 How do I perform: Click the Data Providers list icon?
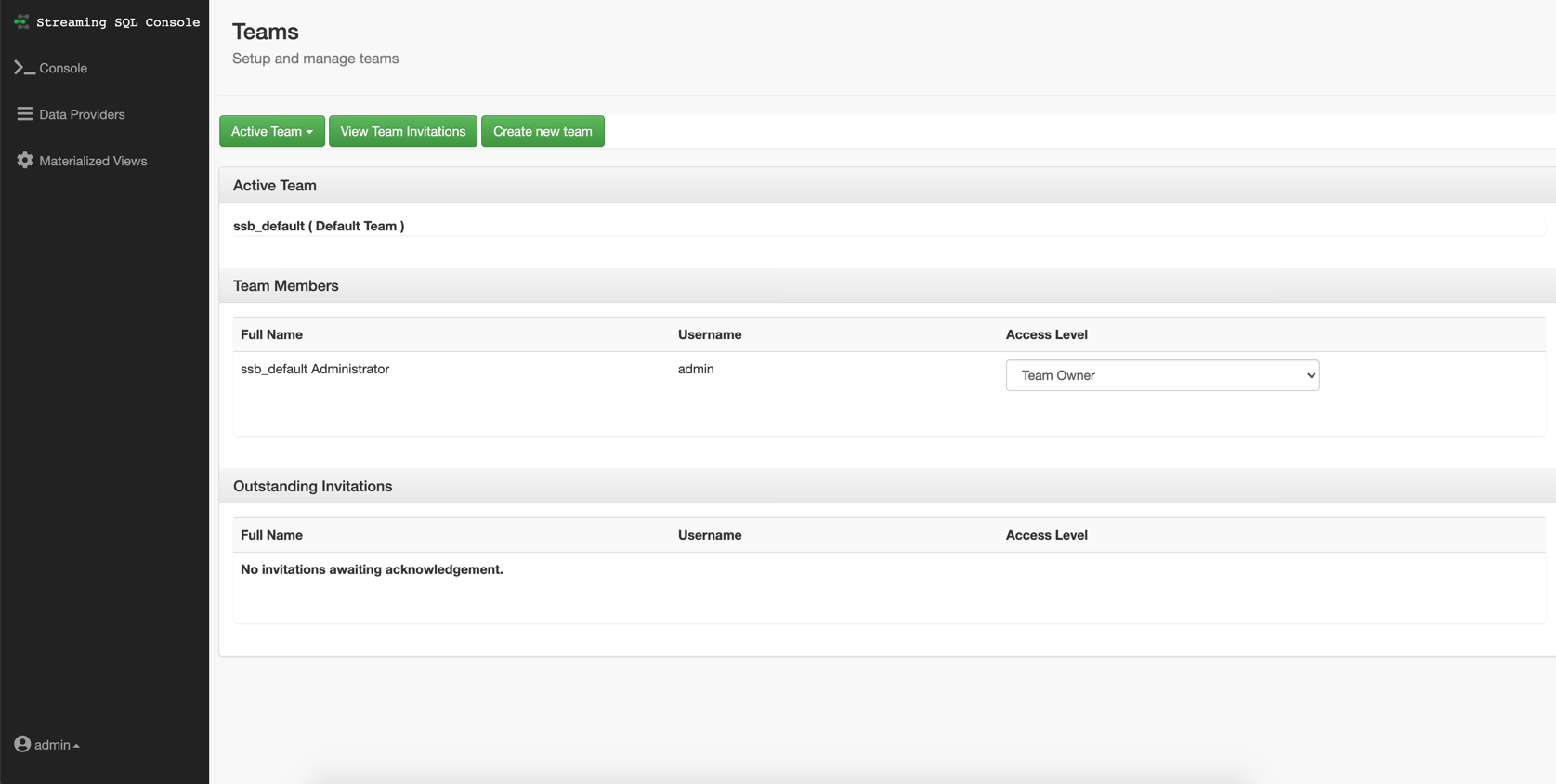pos(24,114)
